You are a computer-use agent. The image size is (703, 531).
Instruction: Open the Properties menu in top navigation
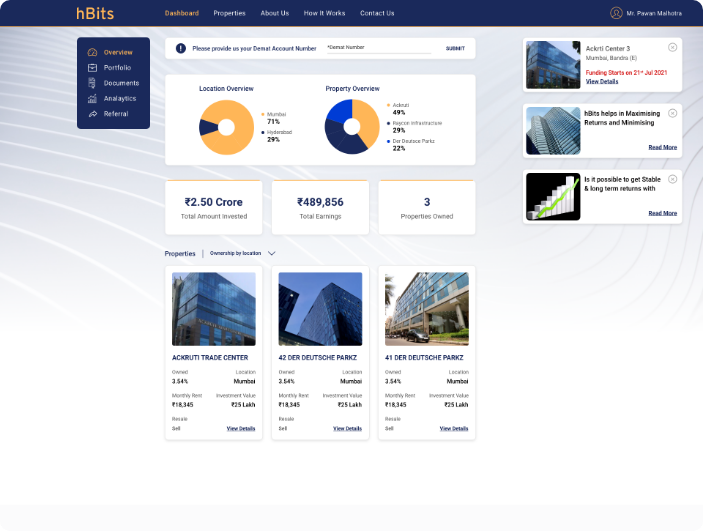[x=229, y=13]
